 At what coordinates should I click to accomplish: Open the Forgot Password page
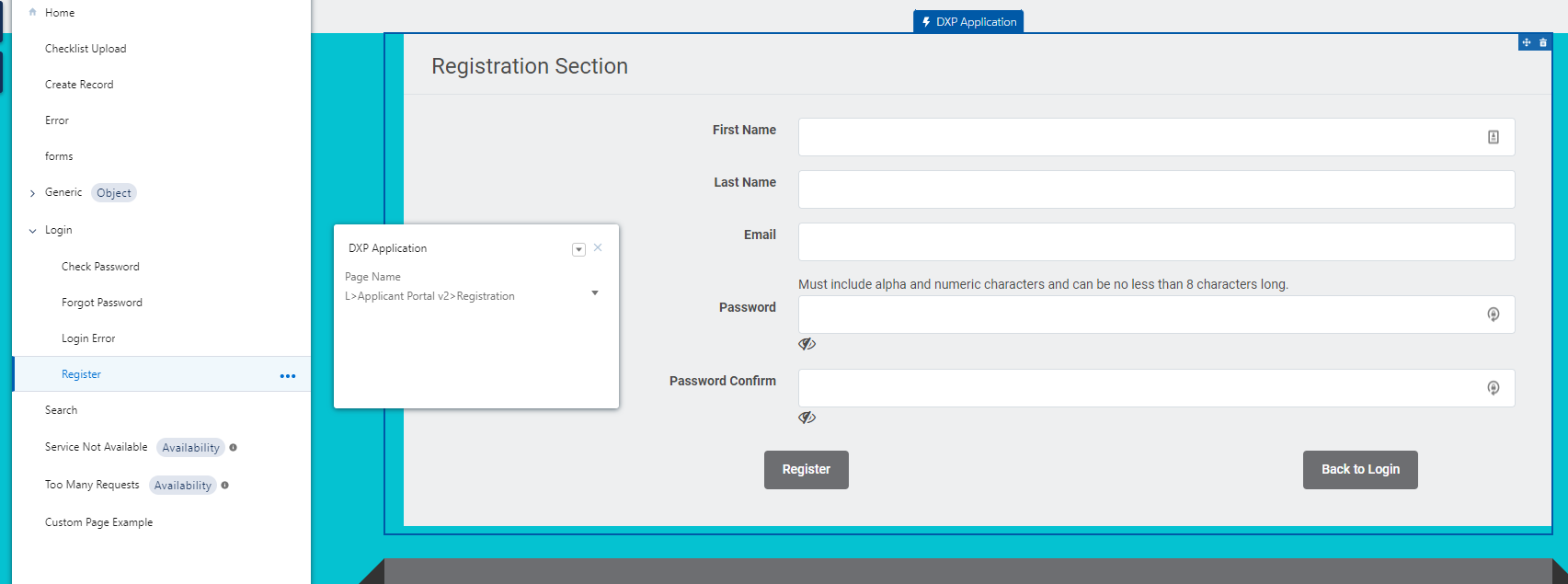(x=102, y=303)
